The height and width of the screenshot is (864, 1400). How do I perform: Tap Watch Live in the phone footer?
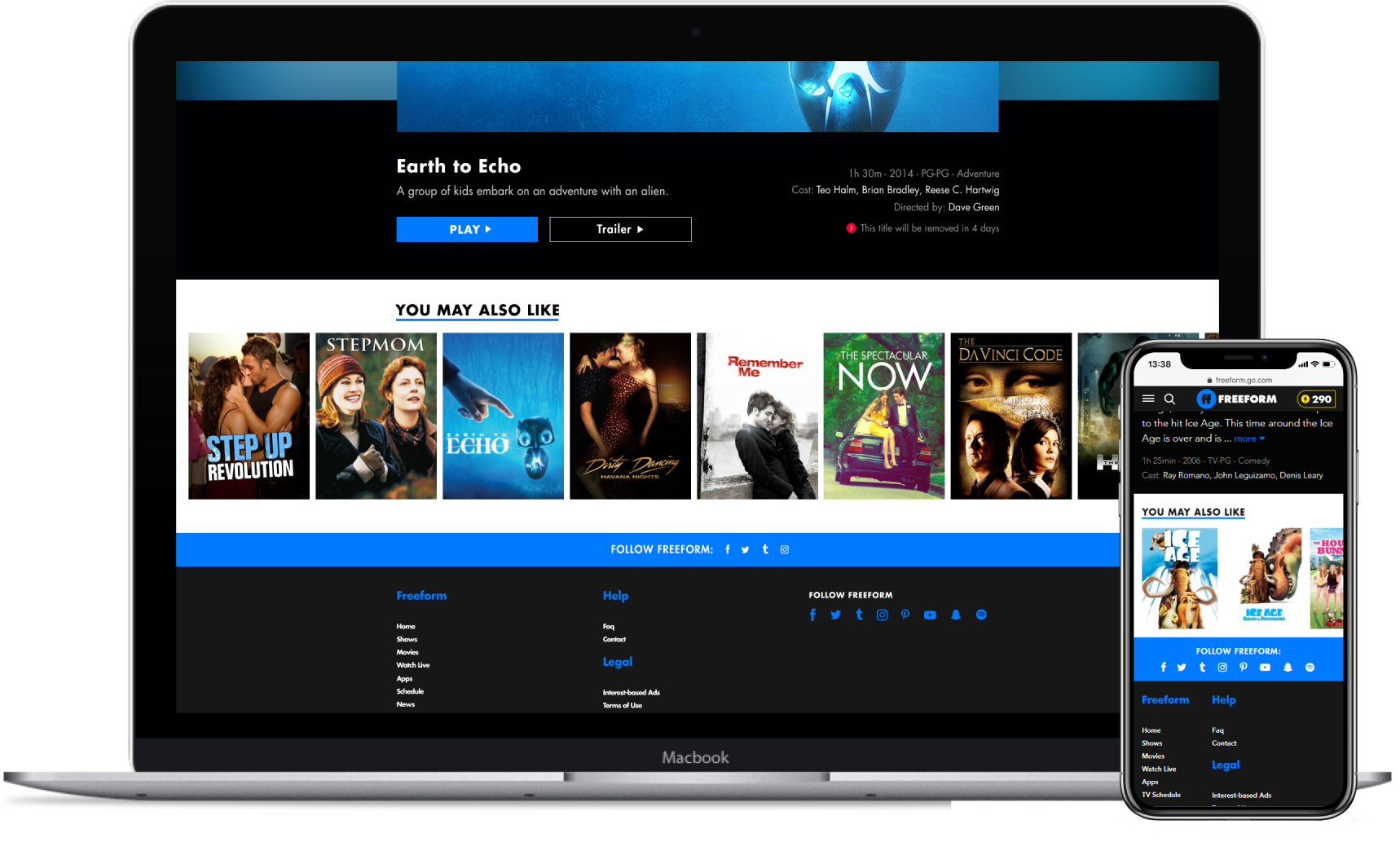[1159, 769]
